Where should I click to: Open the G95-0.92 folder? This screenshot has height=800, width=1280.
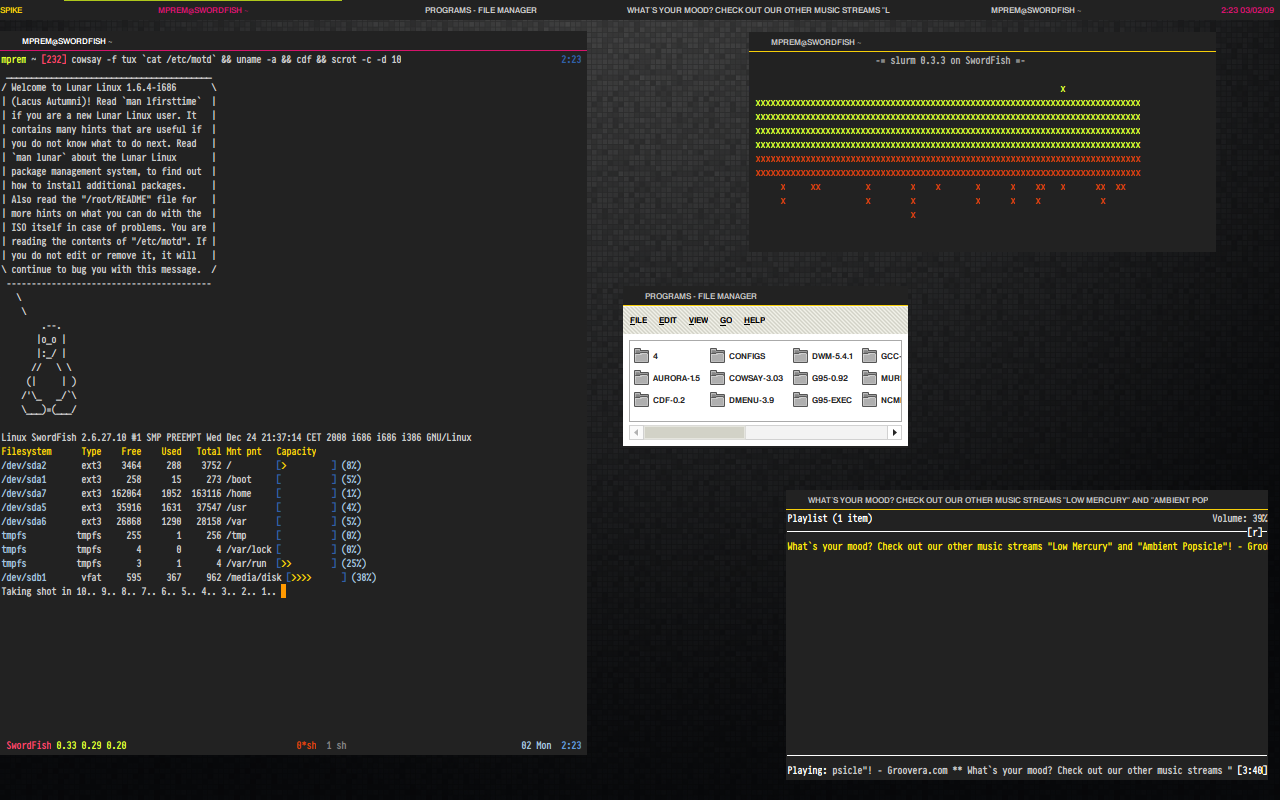point(821,378)
